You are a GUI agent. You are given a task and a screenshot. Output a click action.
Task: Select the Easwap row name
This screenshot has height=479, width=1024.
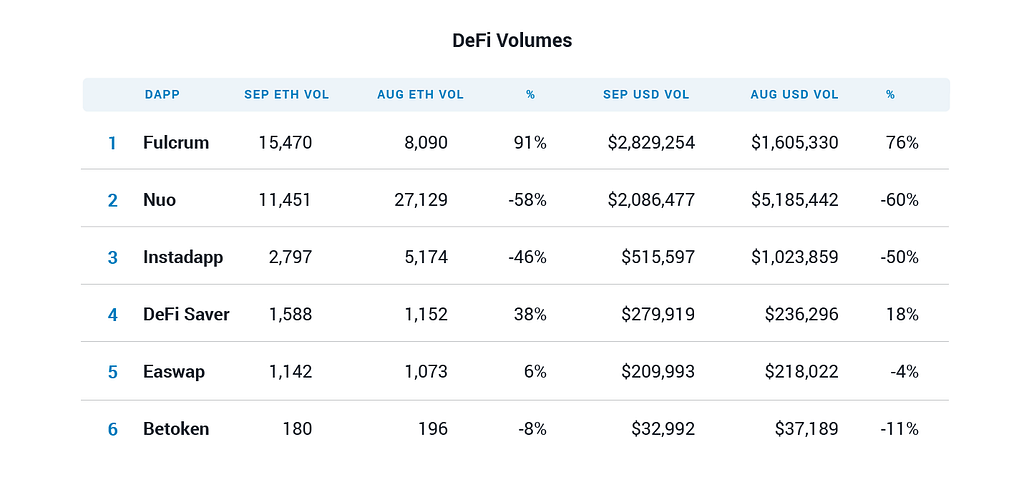tap(174, 372)
